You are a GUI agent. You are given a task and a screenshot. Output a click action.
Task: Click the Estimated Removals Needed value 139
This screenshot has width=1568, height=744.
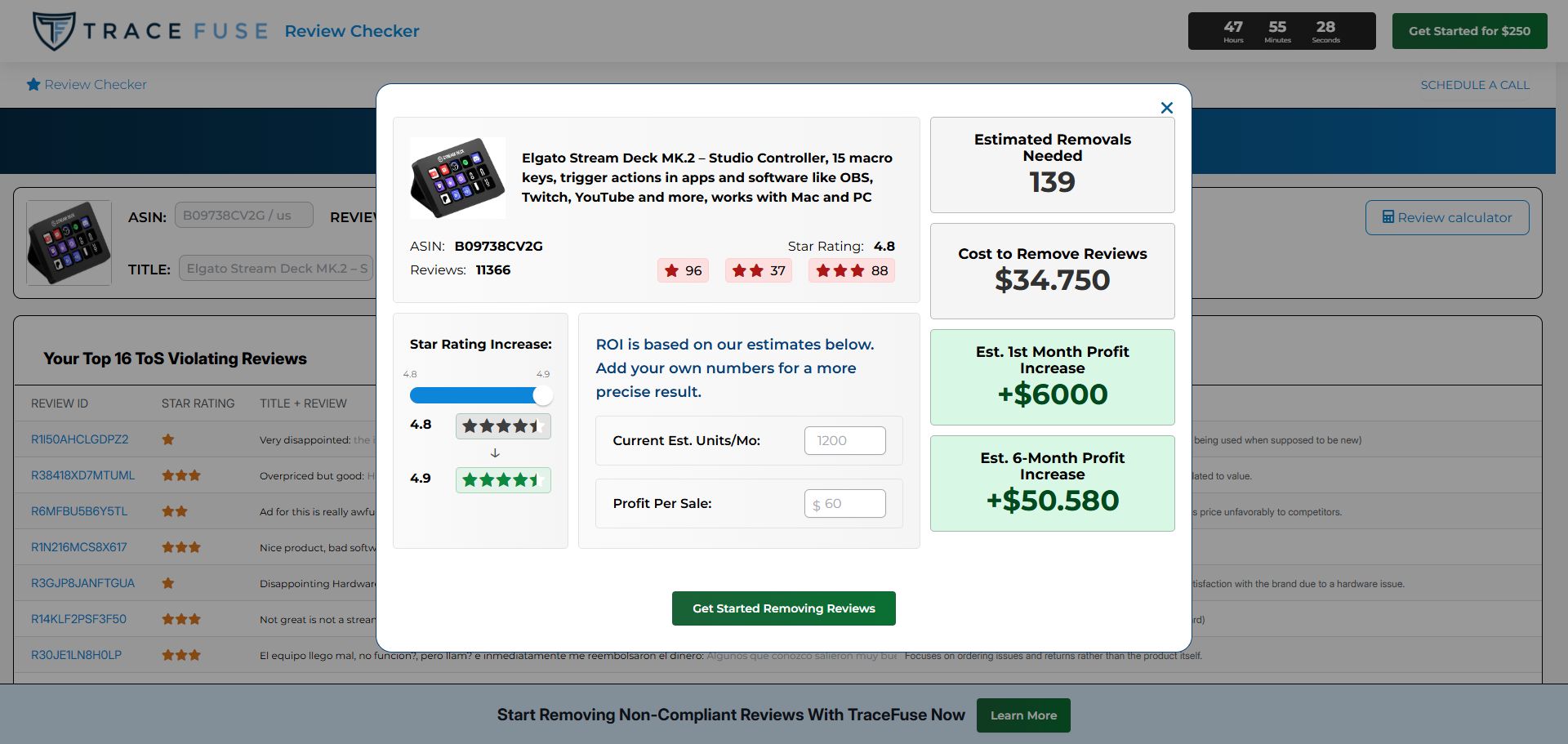click(x=1052, y=182)
